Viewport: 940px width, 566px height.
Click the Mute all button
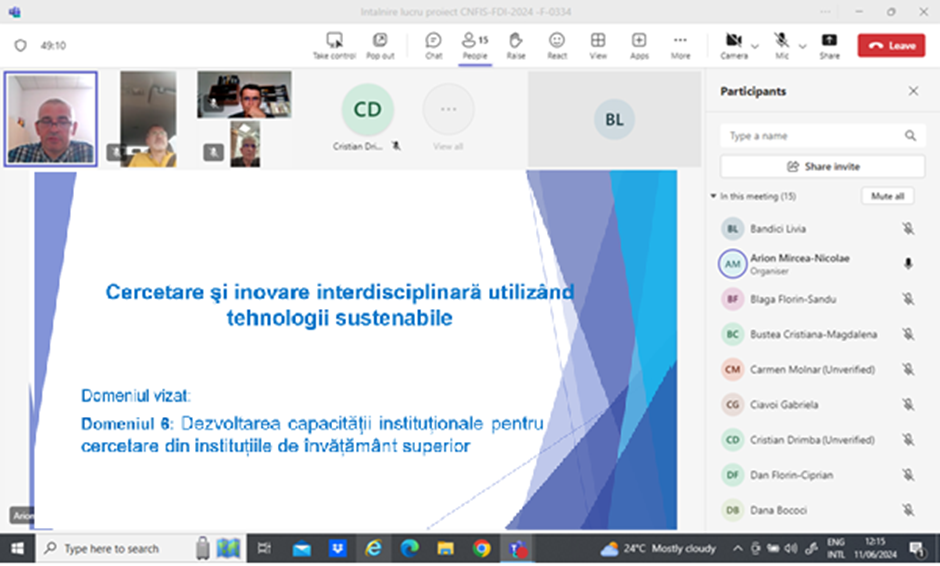887,197
